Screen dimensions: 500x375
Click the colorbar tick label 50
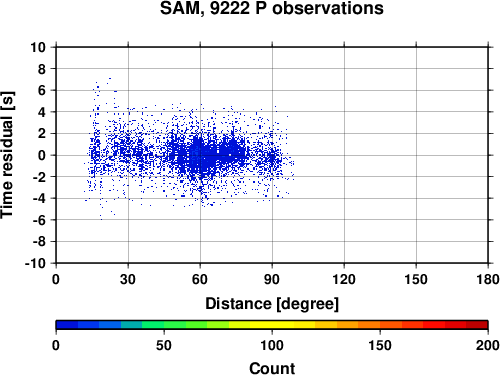tap(164, 345)
